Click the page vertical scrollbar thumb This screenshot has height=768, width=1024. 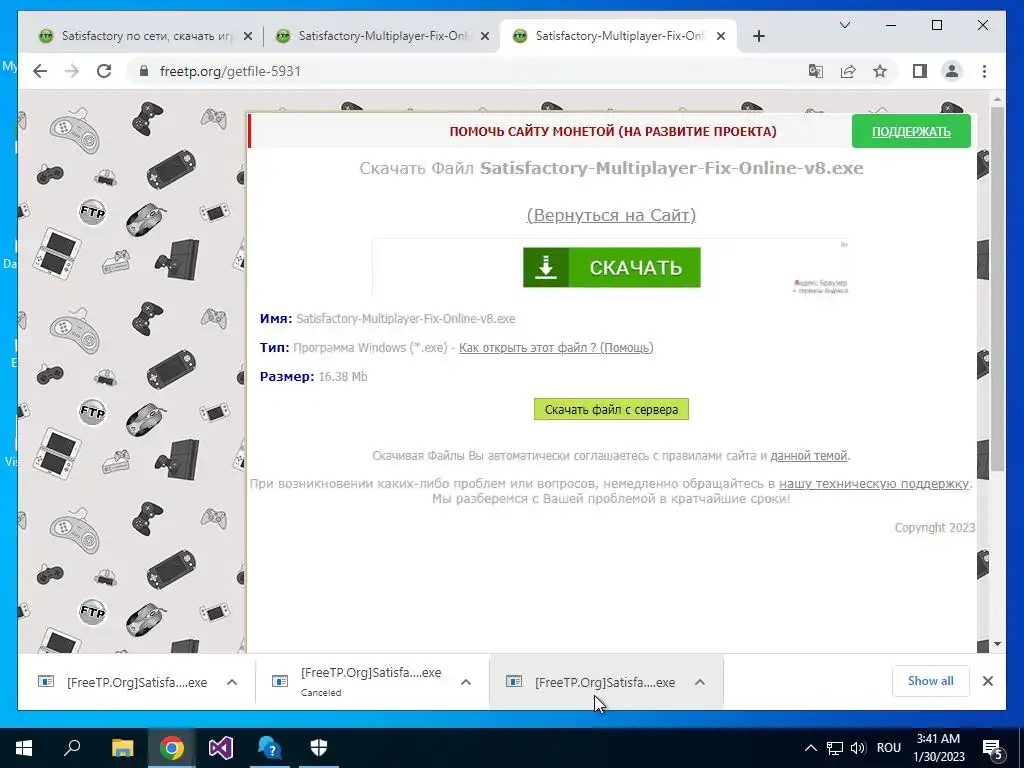tap(997, 287)
